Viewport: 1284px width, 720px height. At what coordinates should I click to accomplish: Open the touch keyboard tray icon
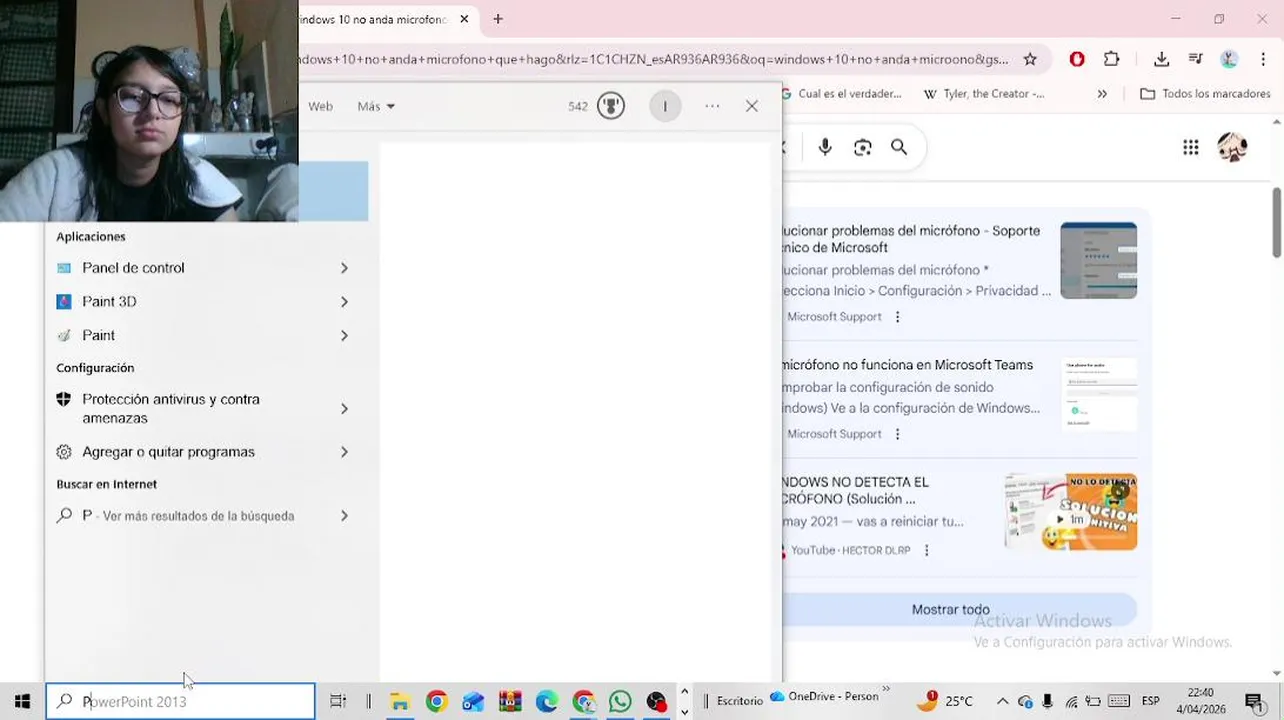point(1119,701)
